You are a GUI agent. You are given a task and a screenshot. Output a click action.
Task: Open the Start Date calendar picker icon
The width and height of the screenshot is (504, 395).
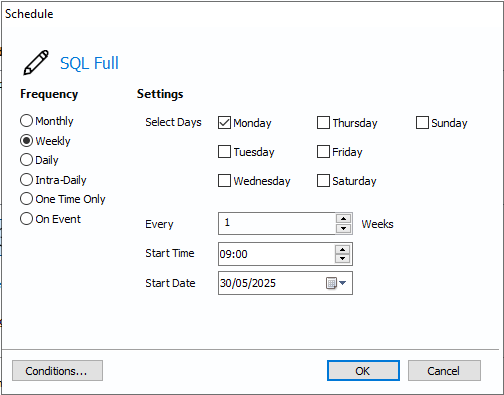click(x=335, y=283)
